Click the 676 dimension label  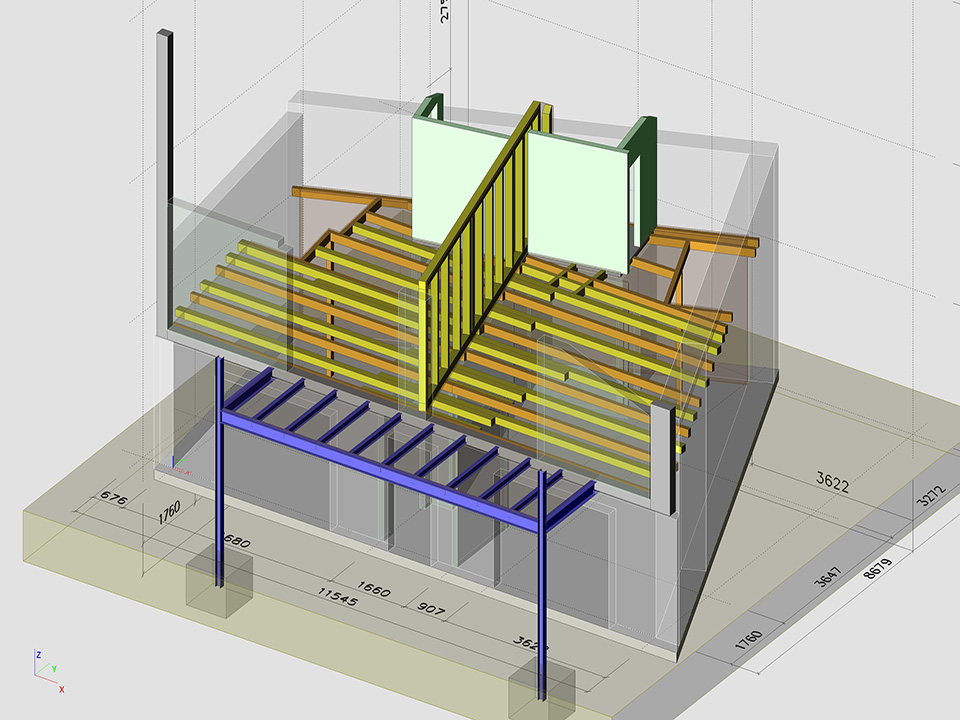(x=115, y=497)
